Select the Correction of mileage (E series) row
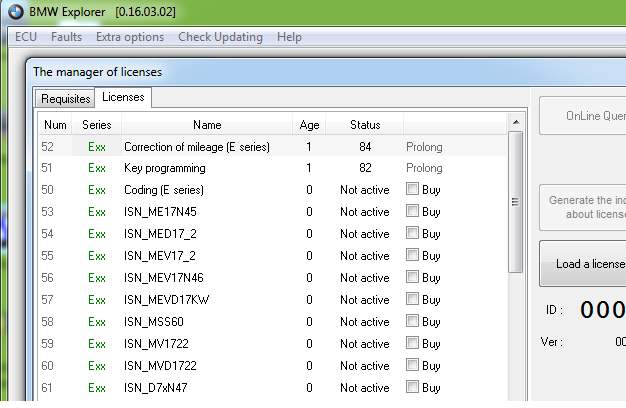The image size is (626, 408). pyautogui.click(x=273, y=147)
